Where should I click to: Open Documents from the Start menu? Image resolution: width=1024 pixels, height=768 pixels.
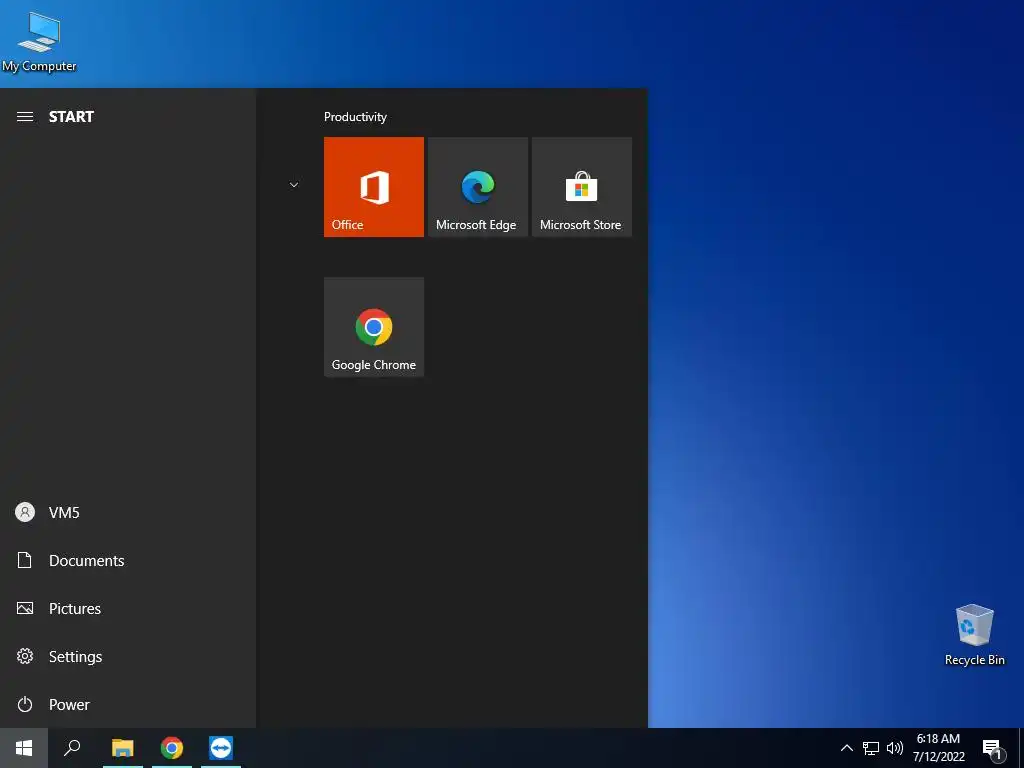[128, 560]
